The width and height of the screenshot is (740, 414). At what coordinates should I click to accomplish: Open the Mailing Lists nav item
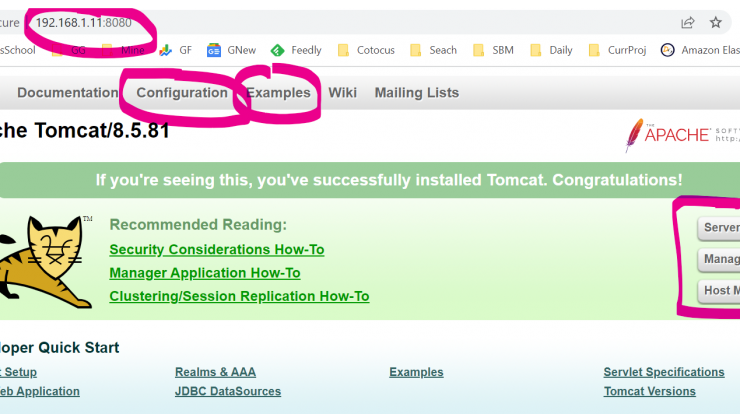(417, 93)
